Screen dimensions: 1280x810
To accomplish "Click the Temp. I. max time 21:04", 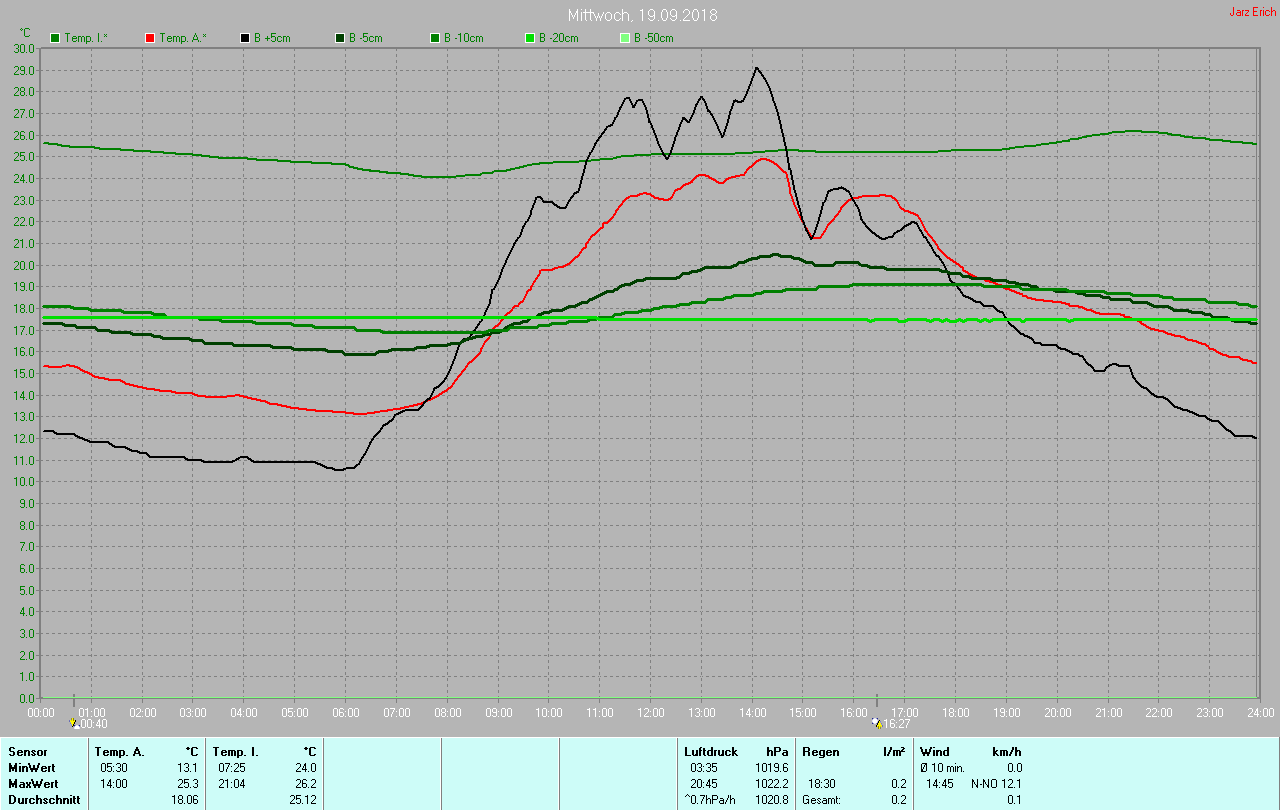I will 232,784.
